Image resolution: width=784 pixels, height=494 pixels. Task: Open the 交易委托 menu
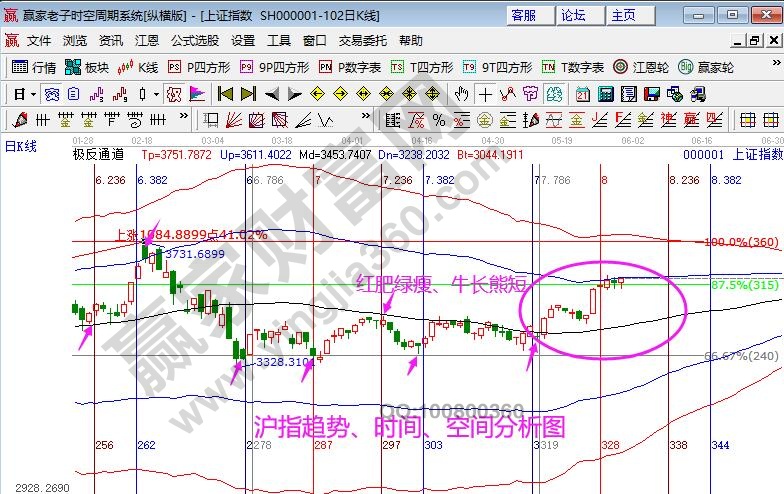click(362, 41)
